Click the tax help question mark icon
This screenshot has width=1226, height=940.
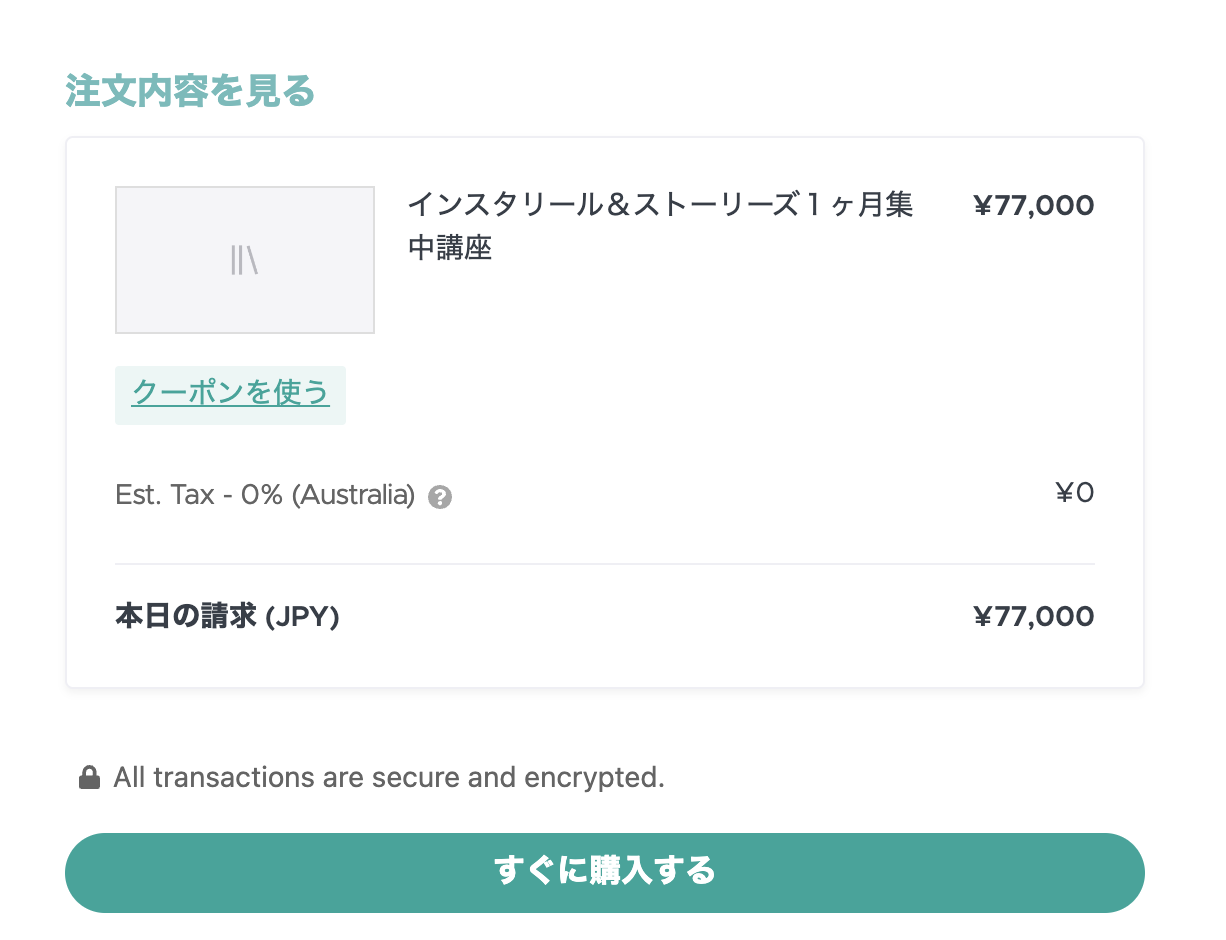click(440, 497)
